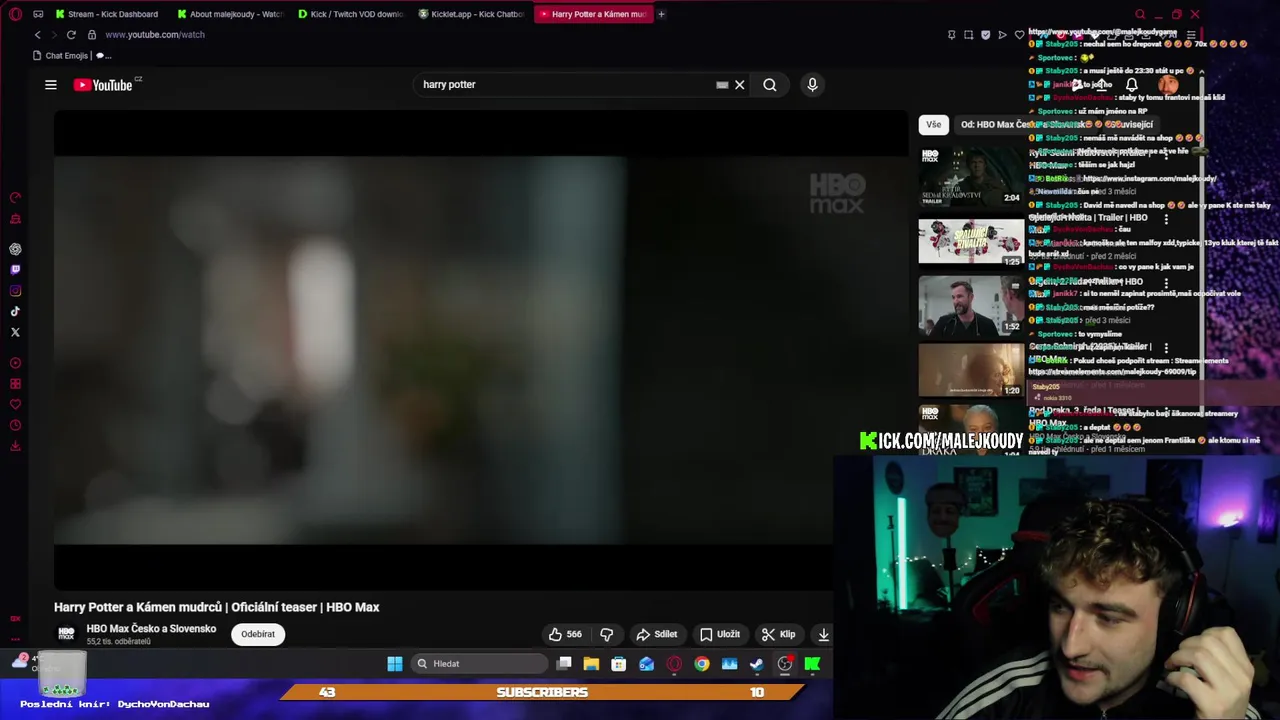Viewport: 1280px width, 720px height.
Task: Start voice search with the microphone icon
Action: (x=812, y=85)
